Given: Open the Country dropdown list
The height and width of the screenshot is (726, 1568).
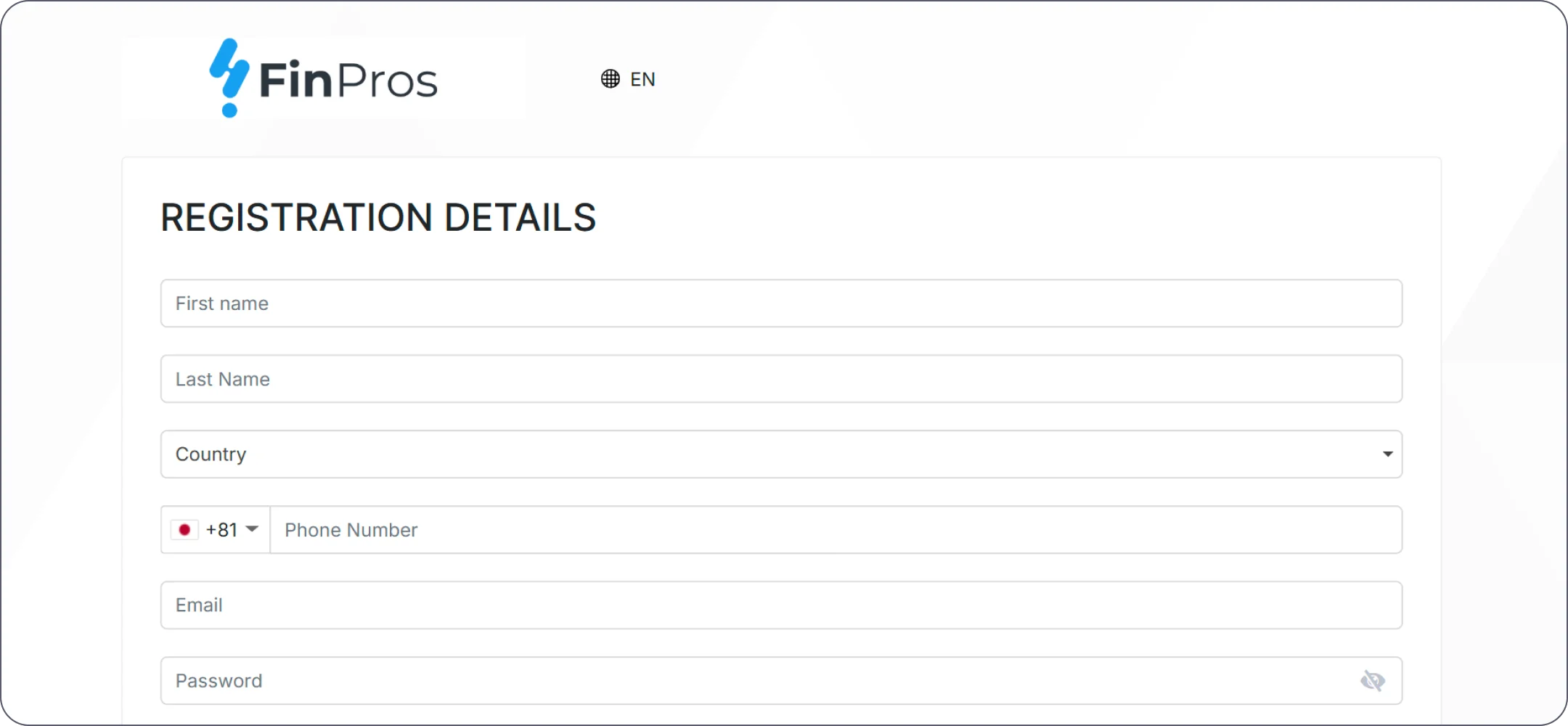Looking at the screenshot, I should 780,454.
